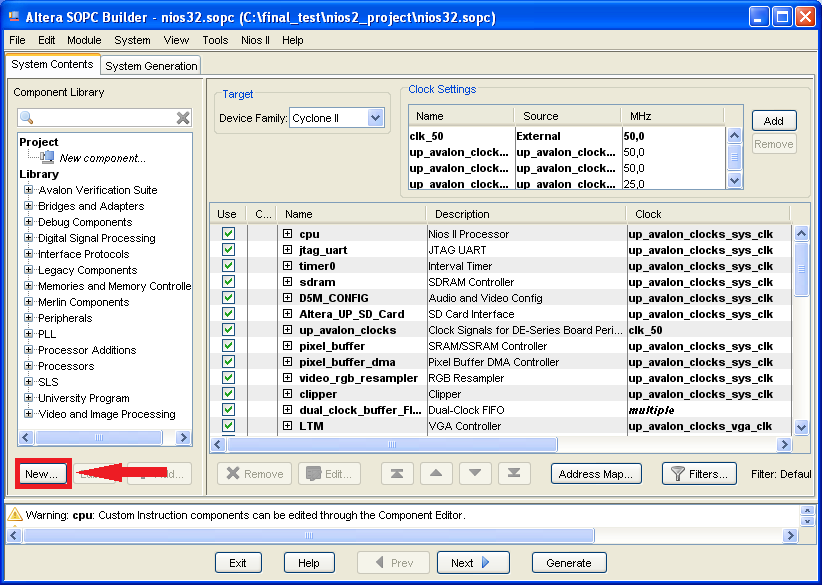The width and height of the screenshot is (822, 585).
Task: Uncheck the cpu Use checkbox
Action: tap(228, 234)
